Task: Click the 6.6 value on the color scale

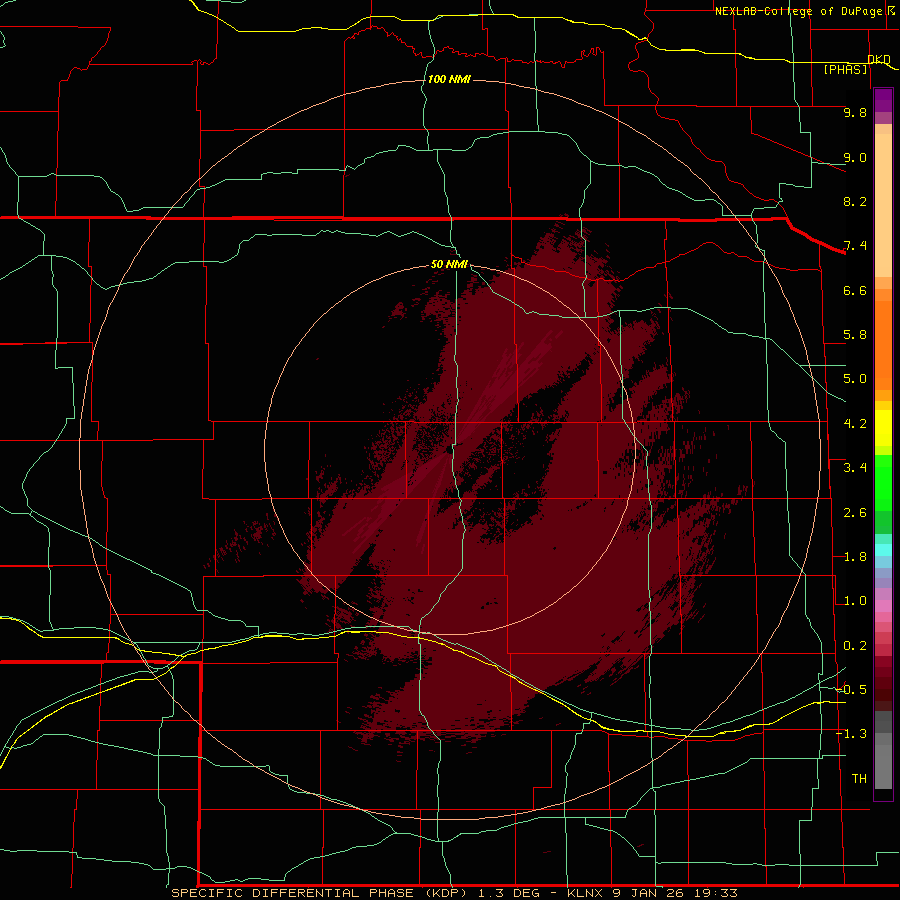Action: point(855,290)
